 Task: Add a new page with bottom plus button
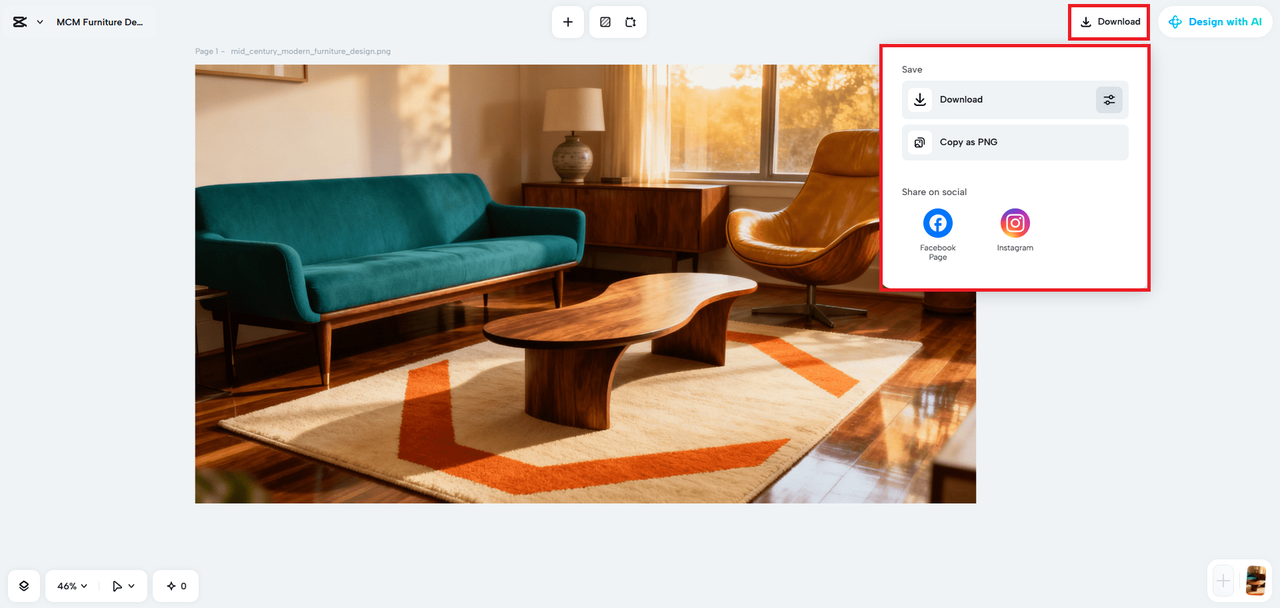tap(1222, 580)
